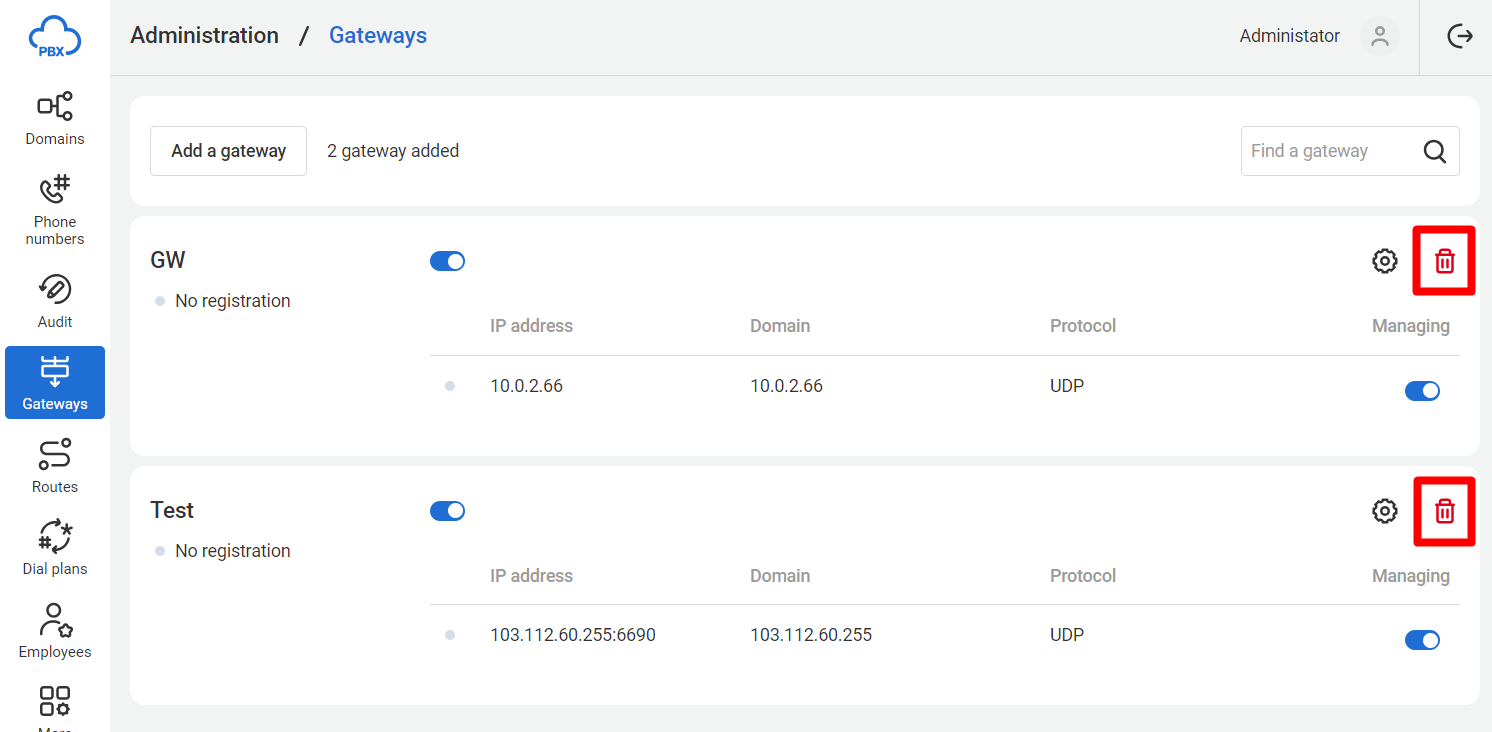Screen dimensions: 1492x732
Task: Open the Administrator user profile avatar
Action: click(x=1379, y=36)
